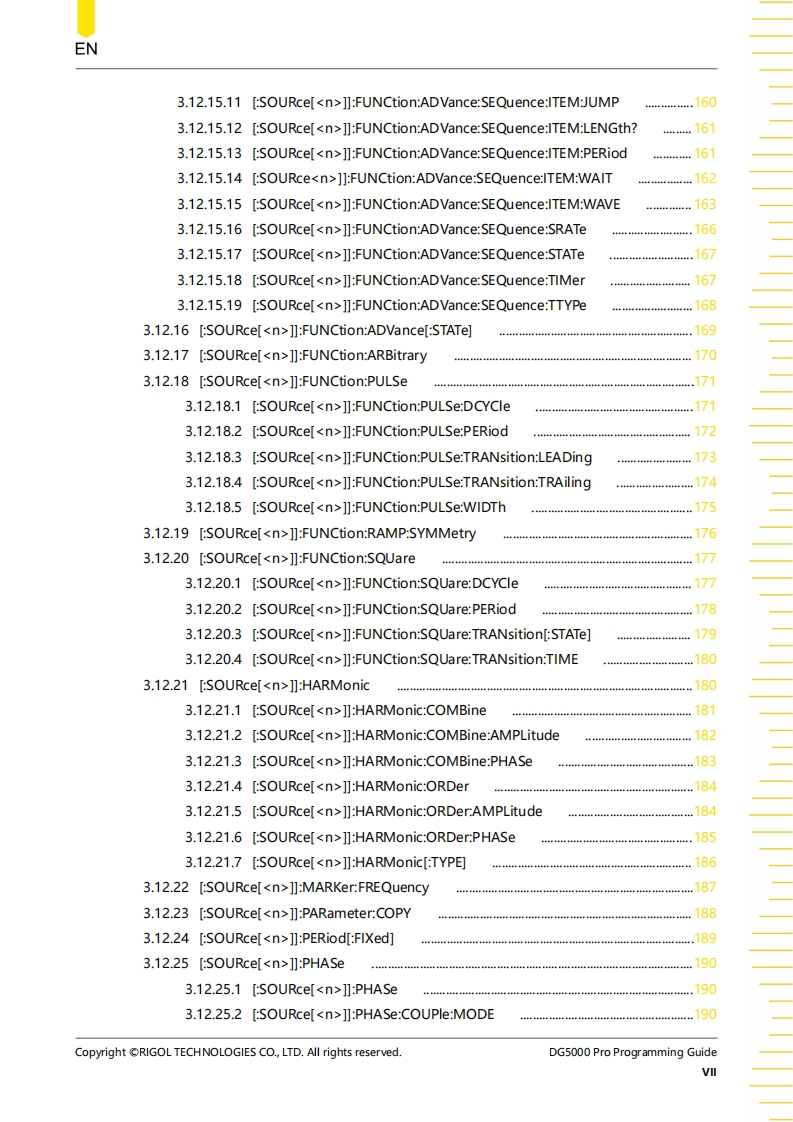Image resolution: width=793 pixels, height=1122 pixels.
Task: Jump to 3.12.21 HARMonic section
Action: coord(284,685)
